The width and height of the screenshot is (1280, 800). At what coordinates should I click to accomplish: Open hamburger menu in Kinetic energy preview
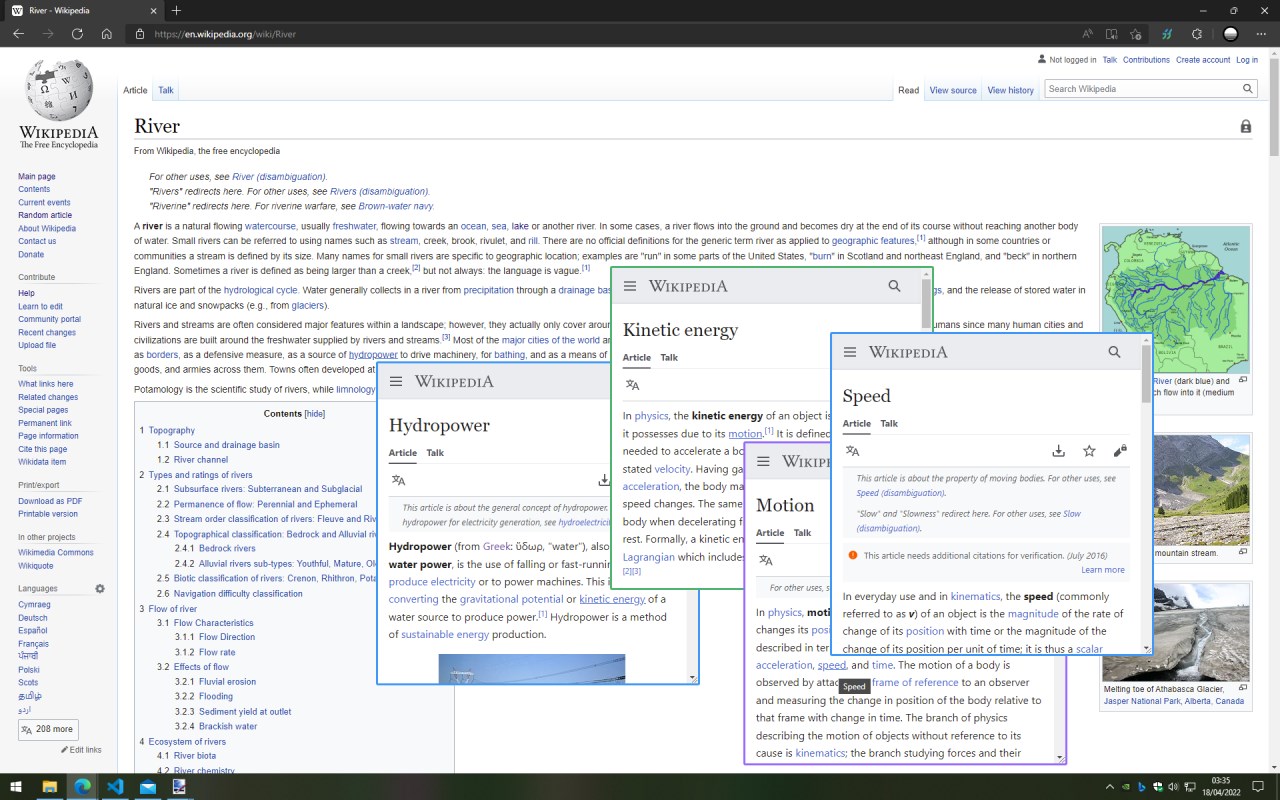pyautogui.click(x=630, y=286)
